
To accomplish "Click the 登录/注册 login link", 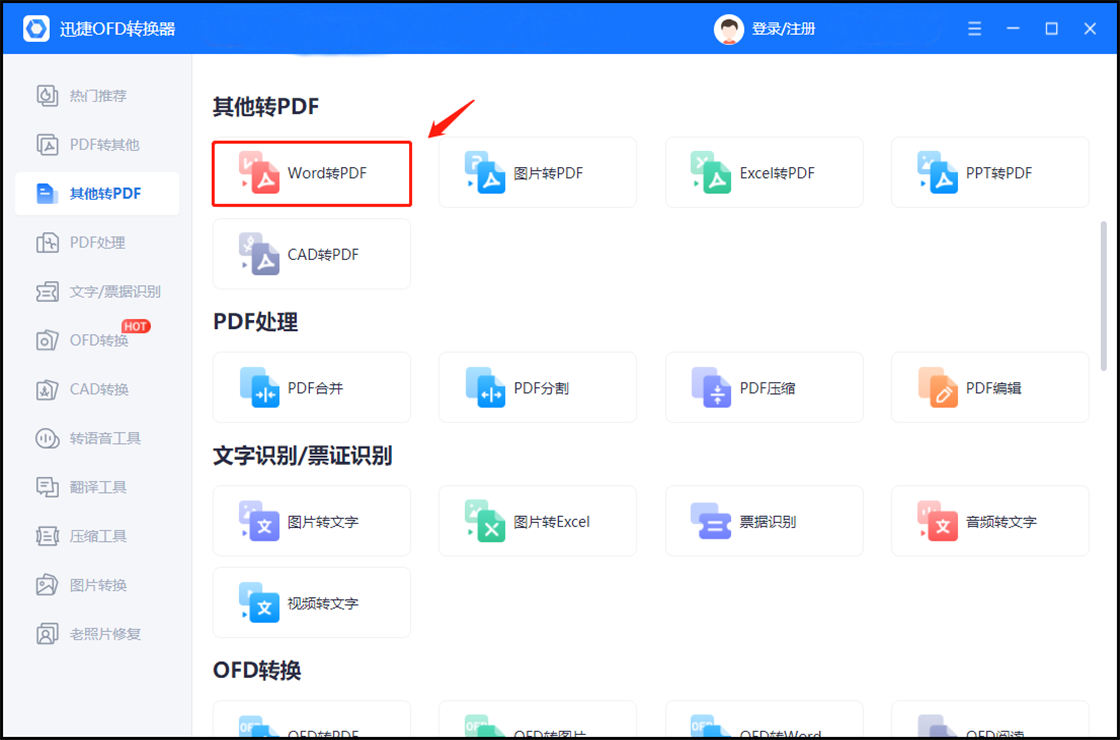I will click(x=784, y=29).
